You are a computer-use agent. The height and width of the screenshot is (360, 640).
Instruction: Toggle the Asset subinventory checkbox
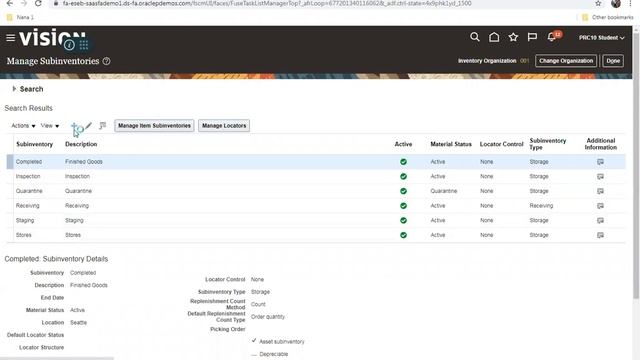tap(254, 341)
